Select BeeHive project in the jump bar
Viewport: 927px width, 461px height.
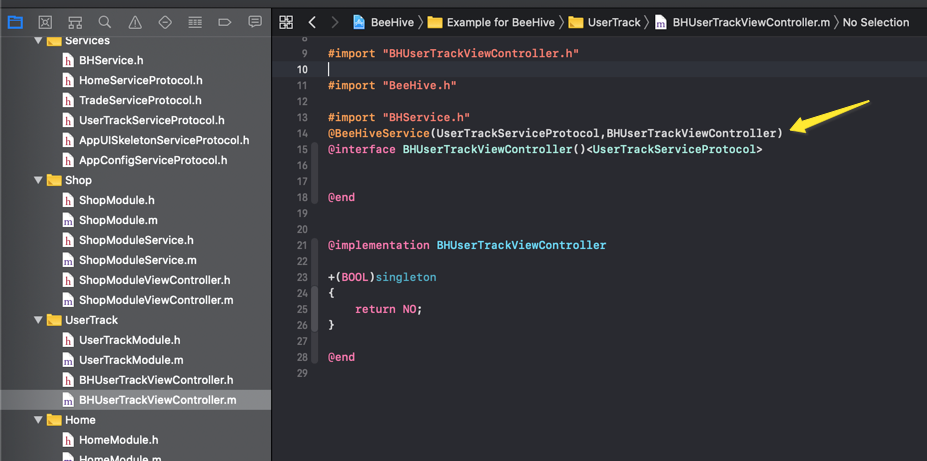tap(383, 22)
